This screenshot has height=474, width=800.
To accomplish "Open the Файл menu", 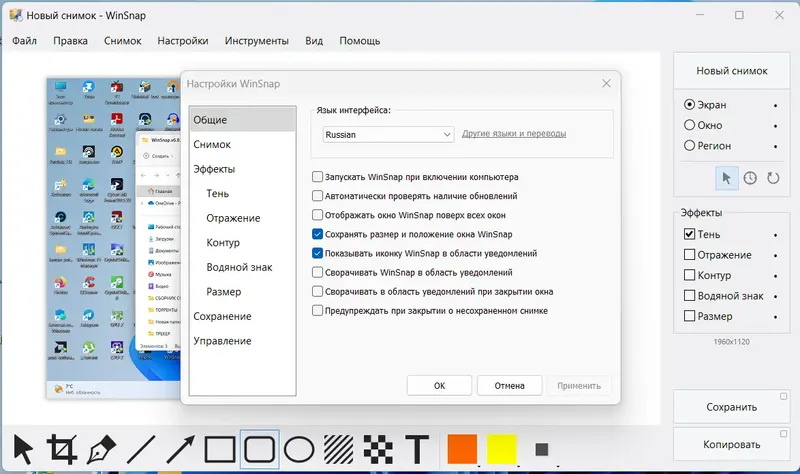I will click(x=24, y=41).
